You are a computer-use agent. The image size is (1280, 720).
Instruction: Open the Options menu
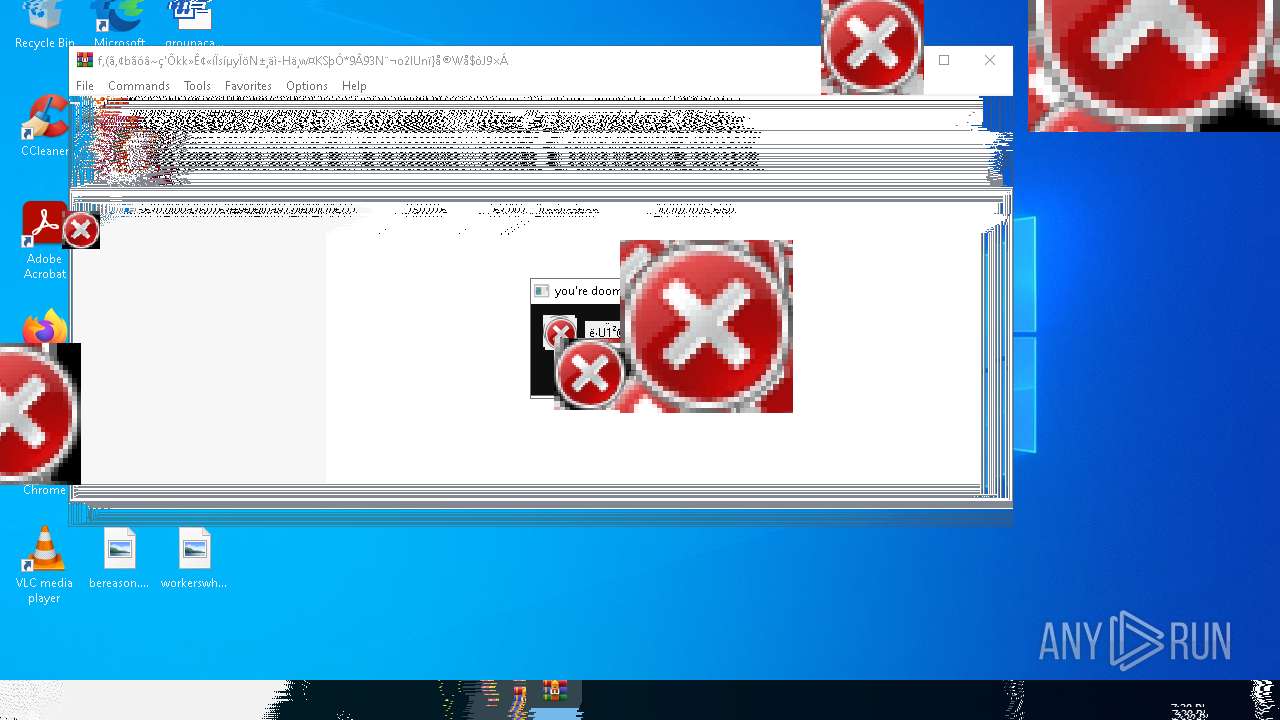coord(307,86)
